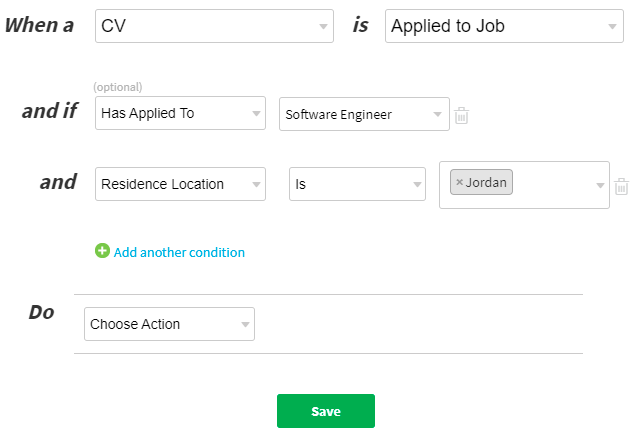Expand the Applied to Job dropdown
The image size is (643, 432).
point(504,26)
